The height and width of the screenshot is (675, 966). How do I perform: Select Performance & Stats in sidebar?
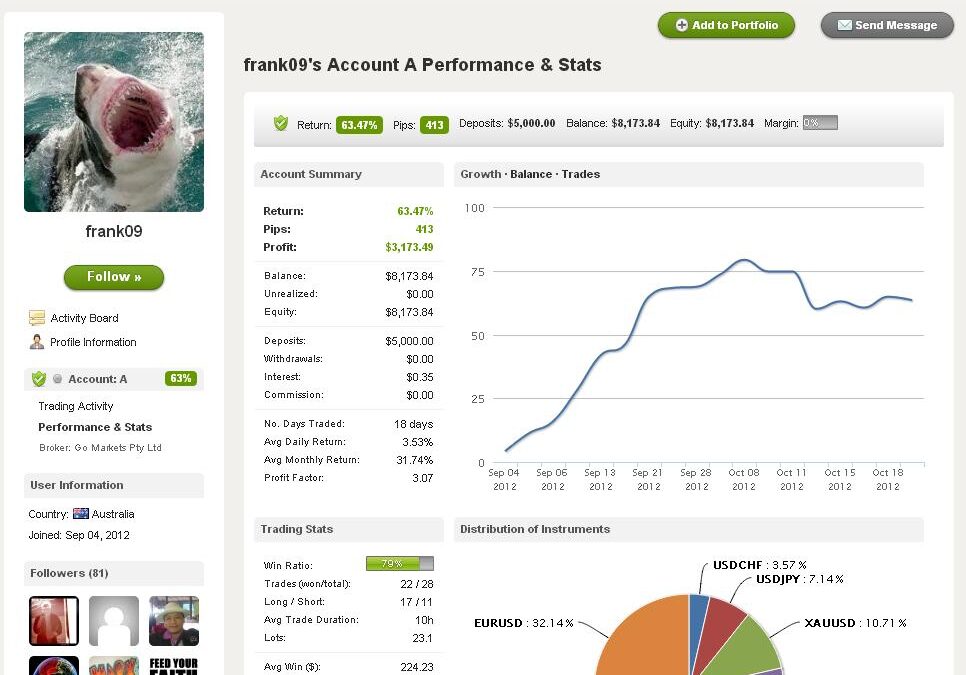95,427
